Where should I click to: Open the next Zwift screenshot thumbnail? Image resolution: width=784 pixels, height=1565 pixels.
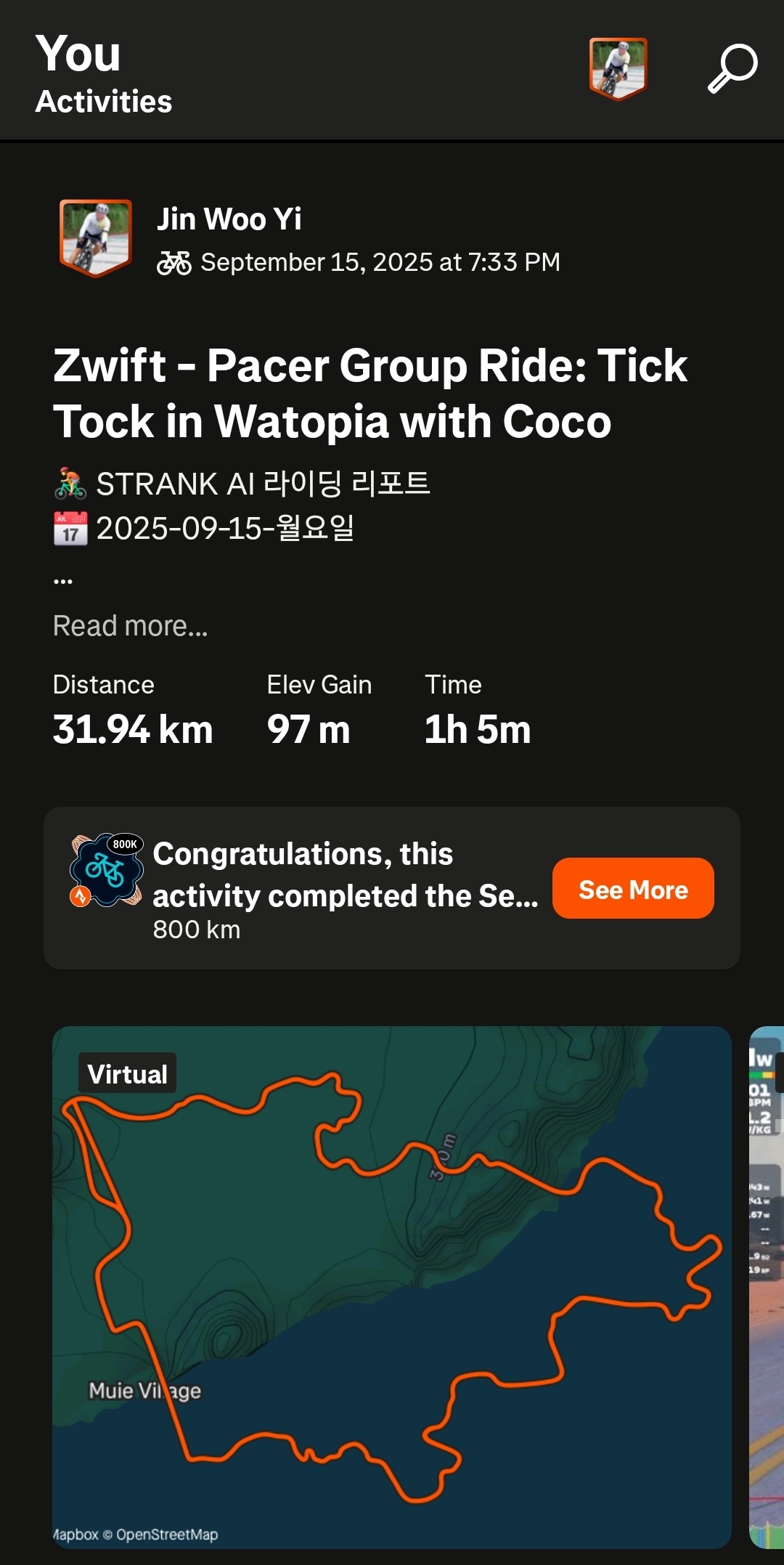tap(767, 1285)
